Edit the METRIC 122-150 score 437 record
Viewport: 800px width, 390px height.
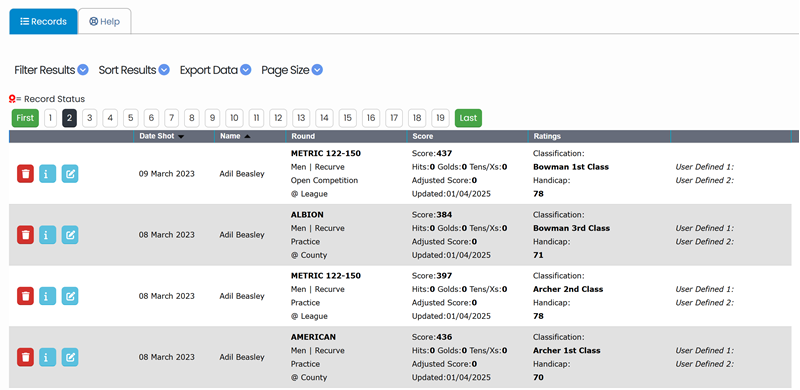coord(70,174)
